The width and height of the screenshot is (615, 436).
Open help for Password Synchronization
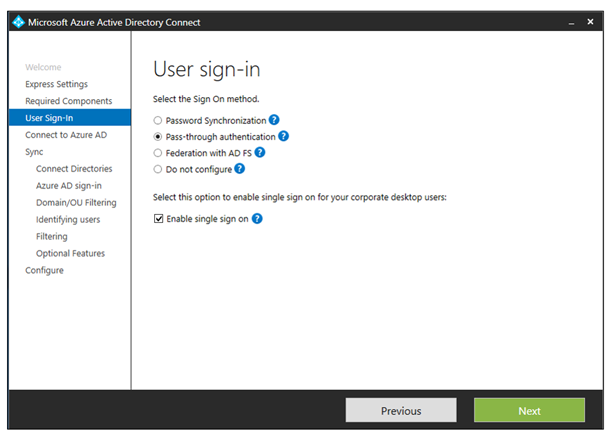[274, 120]
